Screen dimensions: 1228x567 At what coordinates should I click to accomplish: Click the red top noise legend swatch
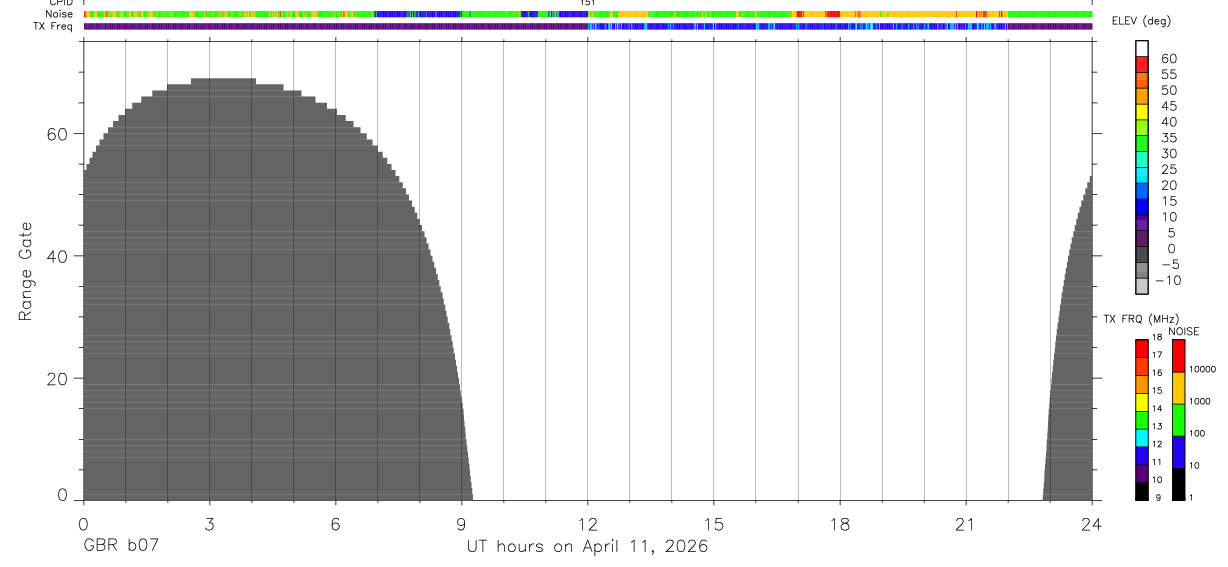pyautogui.click(x=1178, y=356)
